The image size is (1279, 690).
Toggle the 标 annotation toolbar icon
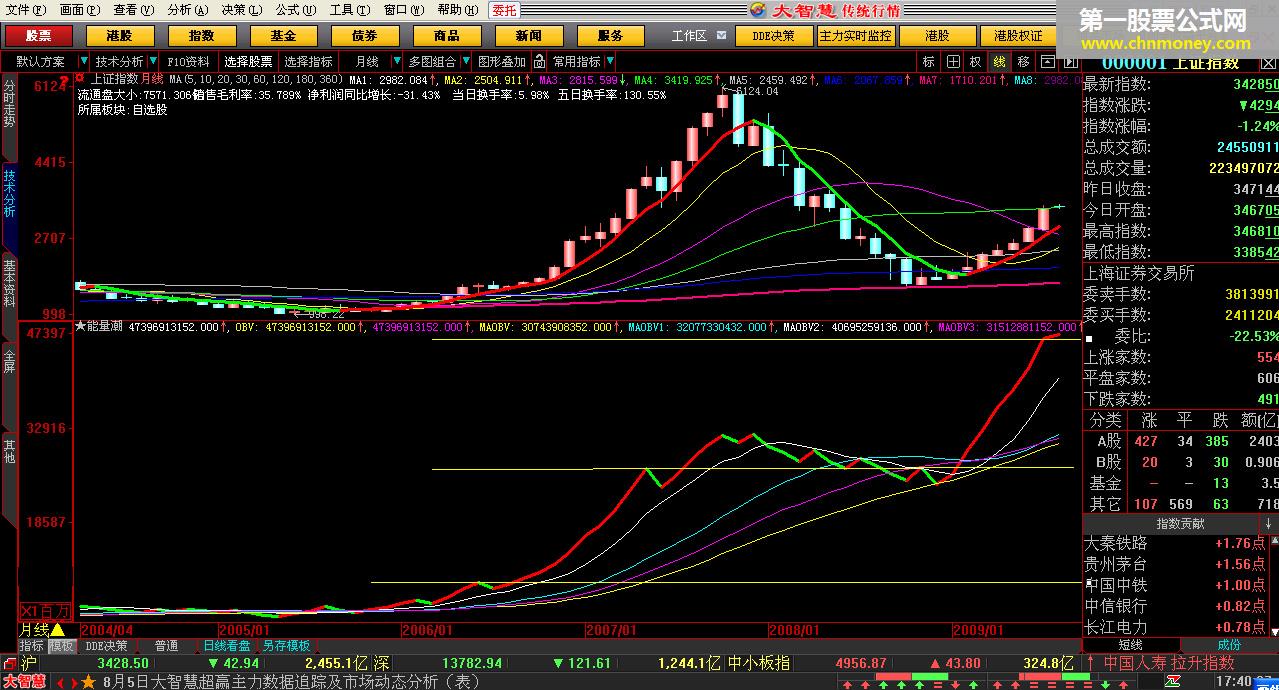[929, 62]
